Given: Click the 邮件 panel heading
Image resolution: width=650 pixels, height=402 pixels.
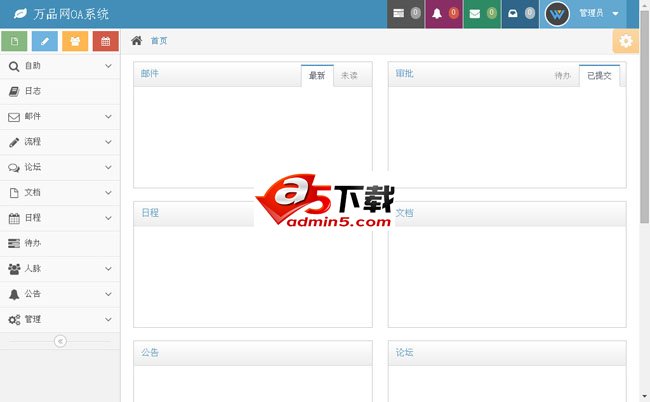Looking at the screenshot, I should [150, 74].
